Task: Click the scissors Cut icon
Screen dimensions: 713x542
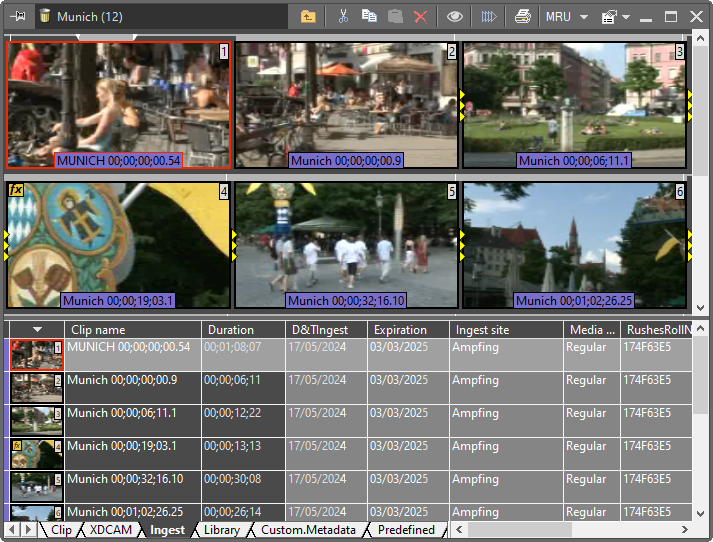Action: coord(343,16)
